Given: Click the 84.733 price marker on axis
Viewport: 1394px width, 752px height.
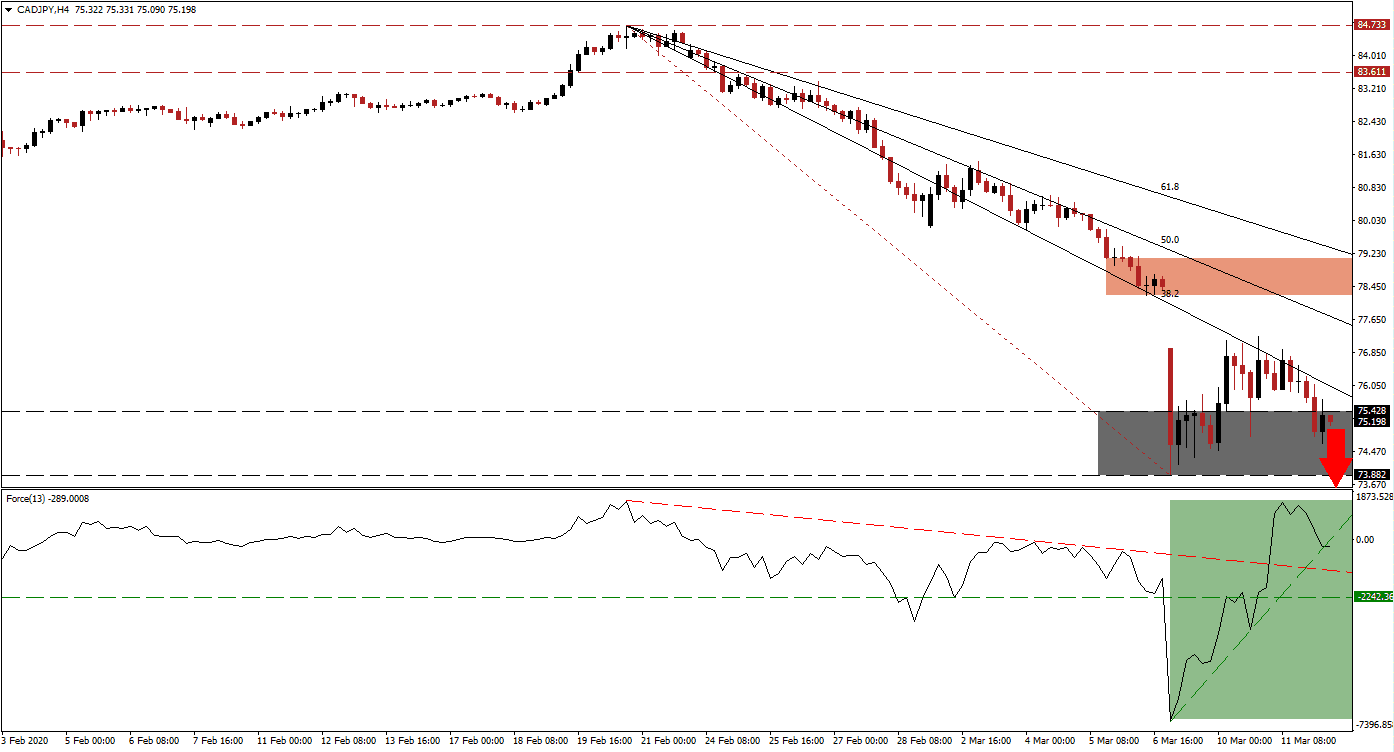Looking at the screenshot, I should [x=1371, y=24].
